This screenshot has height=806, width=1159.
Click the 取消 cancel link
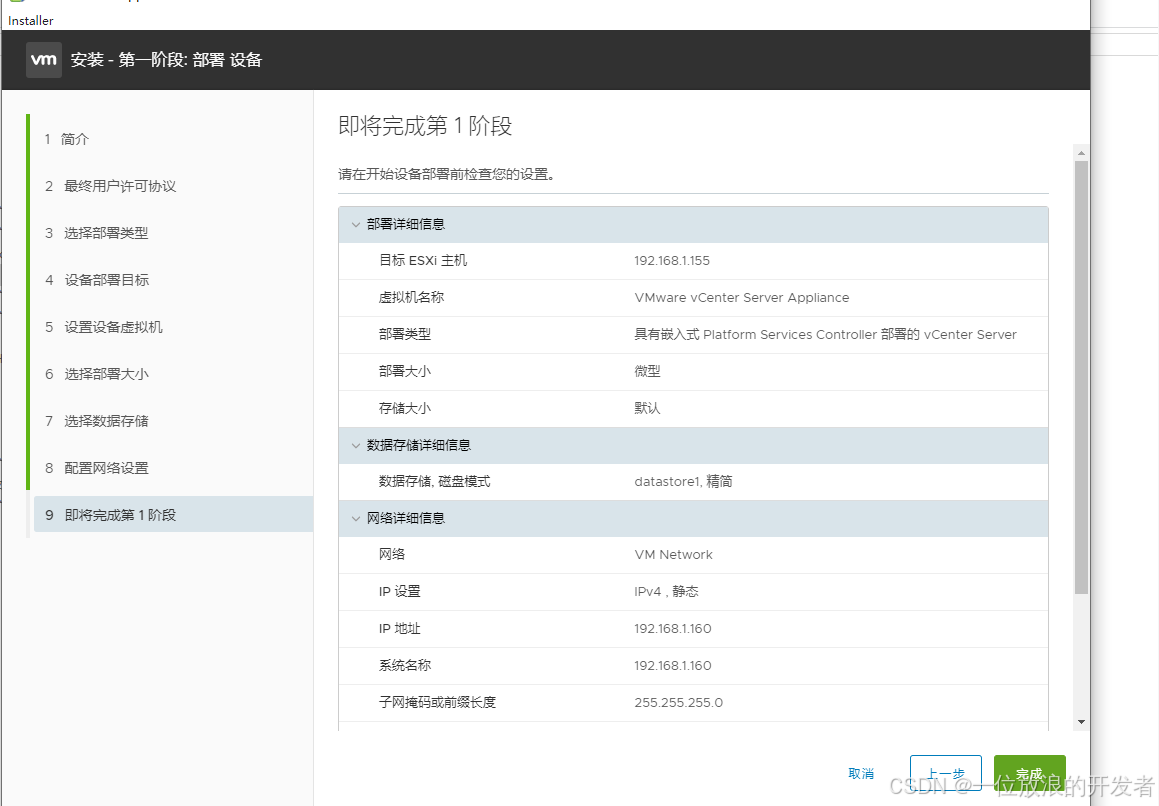(x=861, y=773)
